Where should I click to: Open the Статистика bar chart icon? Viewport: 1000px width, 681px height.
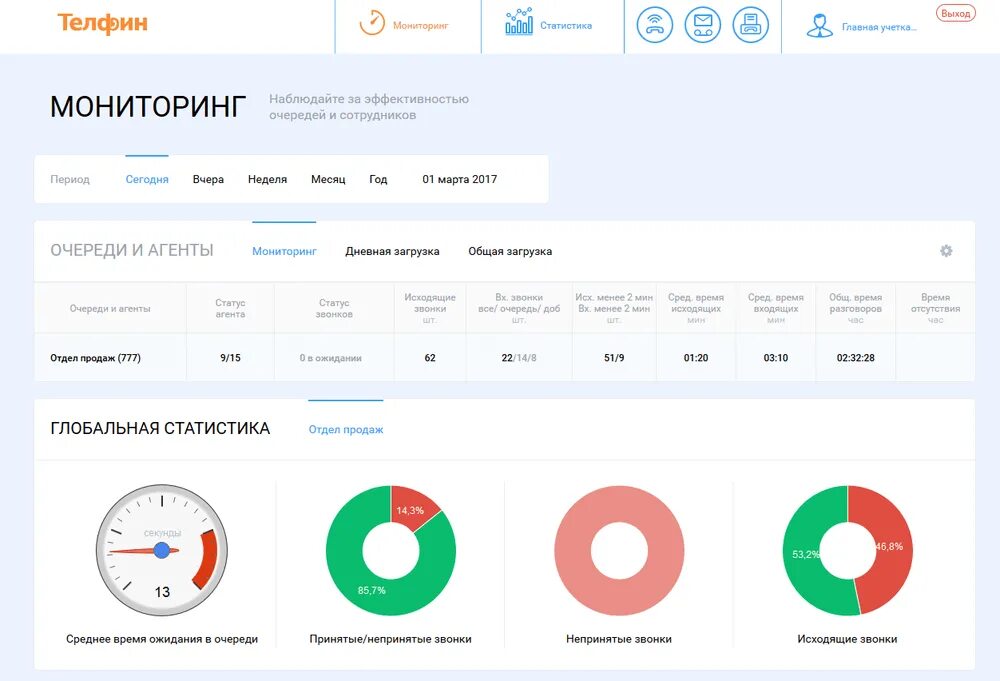[x=519, y=22]
